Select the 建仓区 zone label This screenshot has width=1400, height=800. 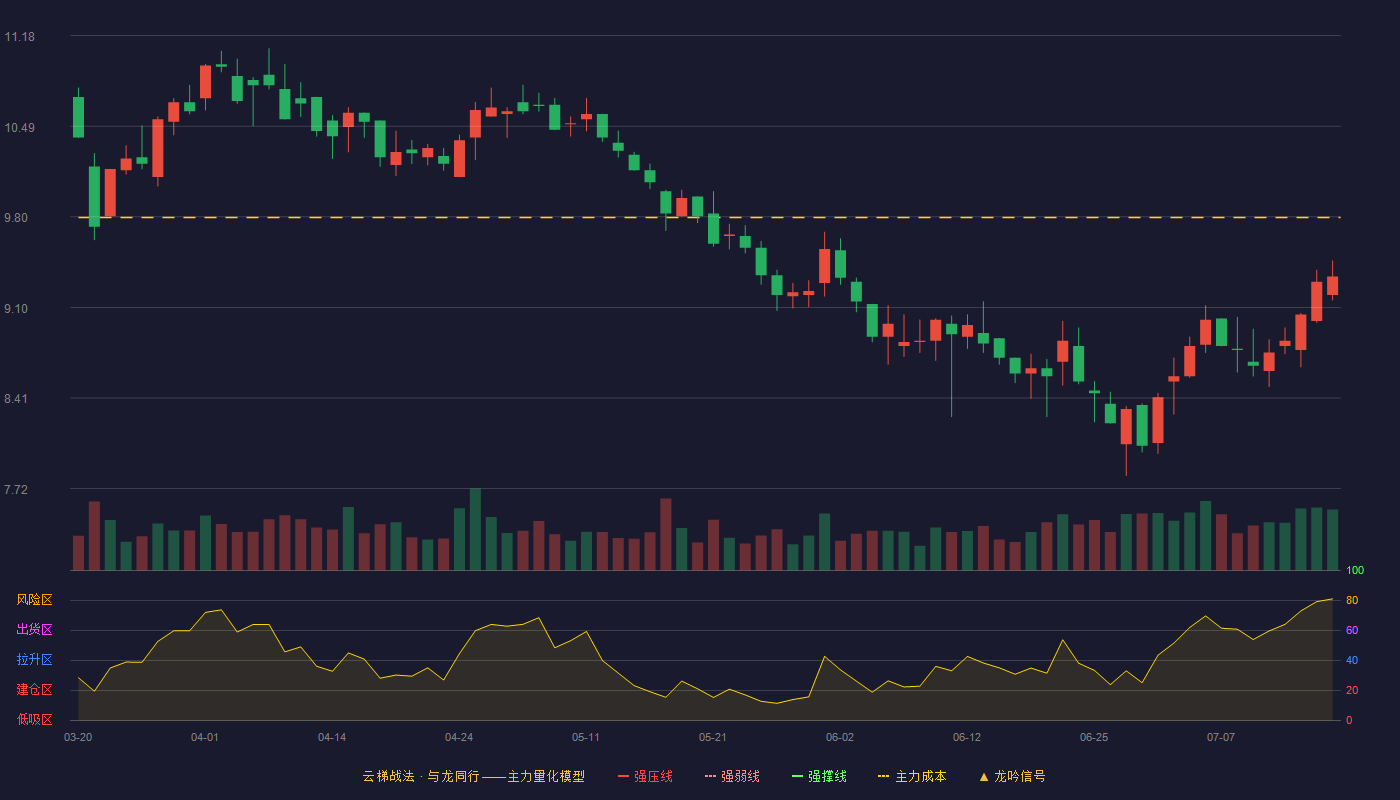pos(34,690)
